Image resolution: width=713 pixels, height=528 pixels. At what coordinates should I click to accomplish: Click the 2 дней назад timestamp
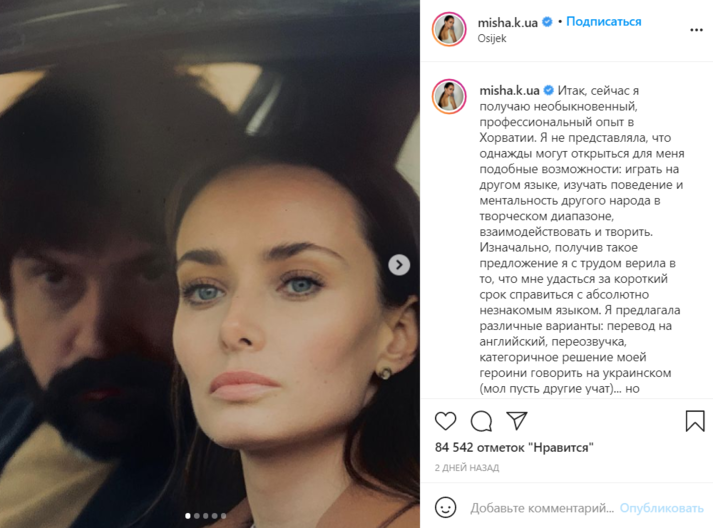pos(467,468)
